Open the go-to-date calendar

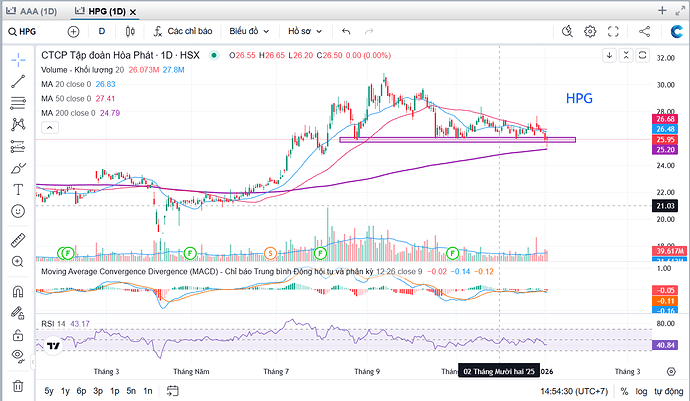tap(172, 391)
